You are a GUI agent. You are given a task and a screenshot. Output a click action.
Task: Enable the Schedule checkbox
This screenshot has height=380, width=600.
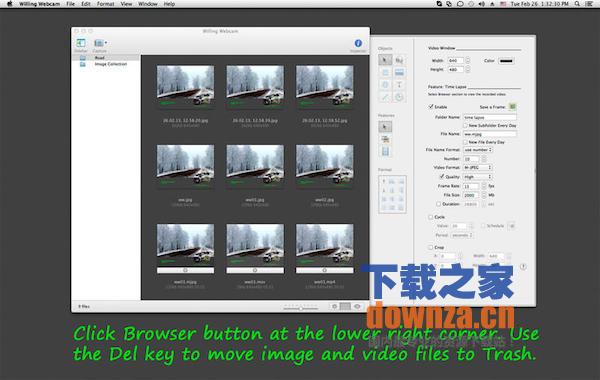tap(483, 226)
